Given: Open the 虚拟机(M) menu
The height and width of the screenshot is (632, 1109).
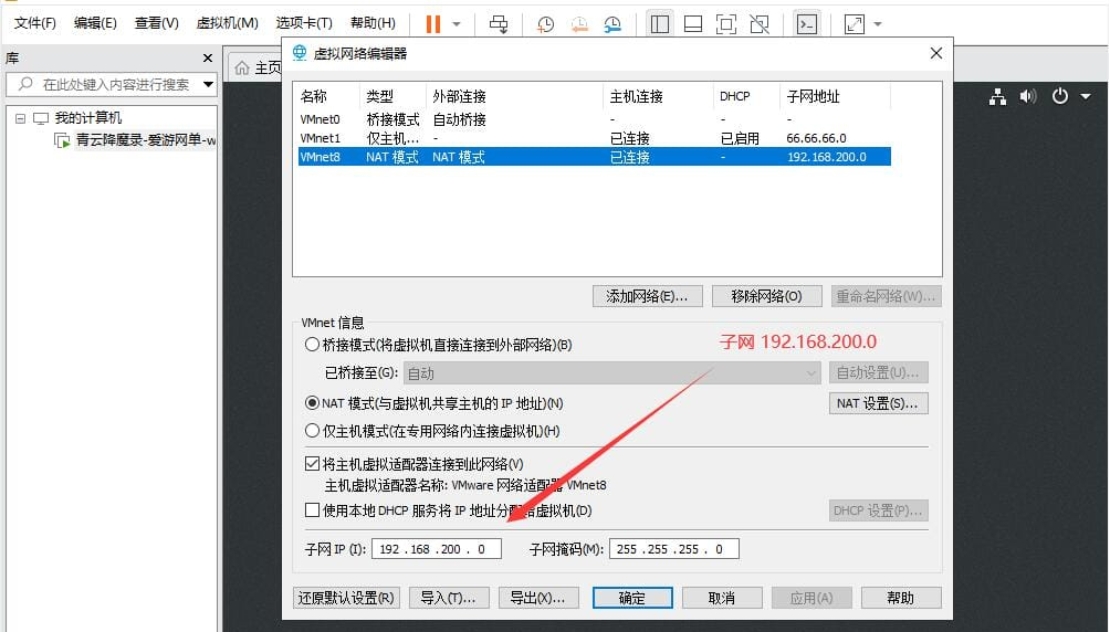Looking at the screenshot, I should (x=227, y=23).
